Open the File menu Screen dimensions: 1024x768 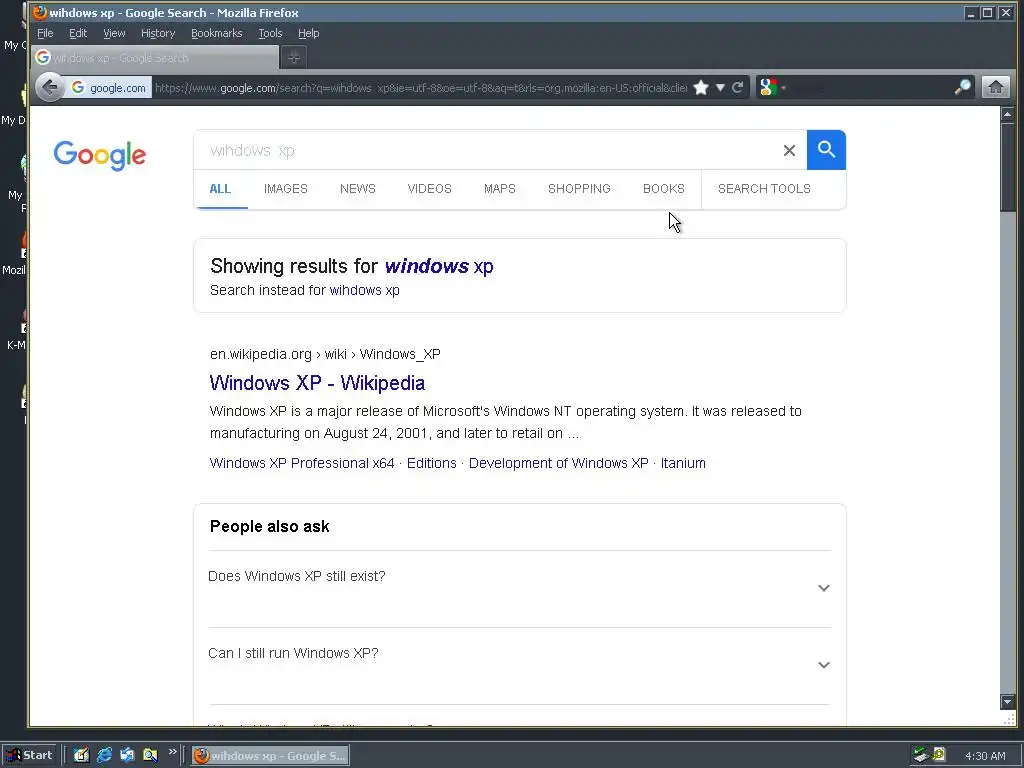coord(45,33)
